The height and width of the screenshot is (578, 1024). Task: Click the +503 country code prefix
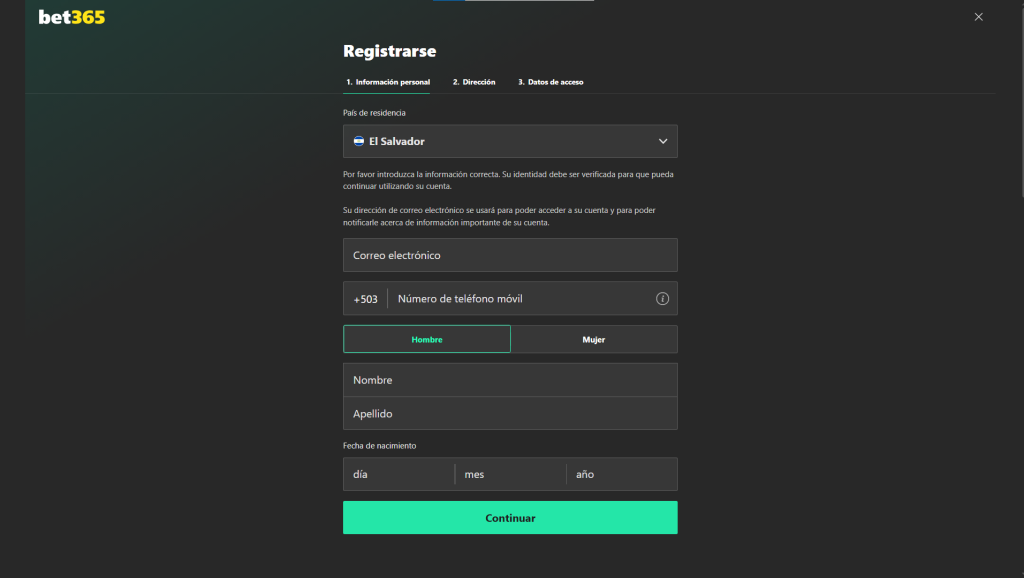click(365, 299)
